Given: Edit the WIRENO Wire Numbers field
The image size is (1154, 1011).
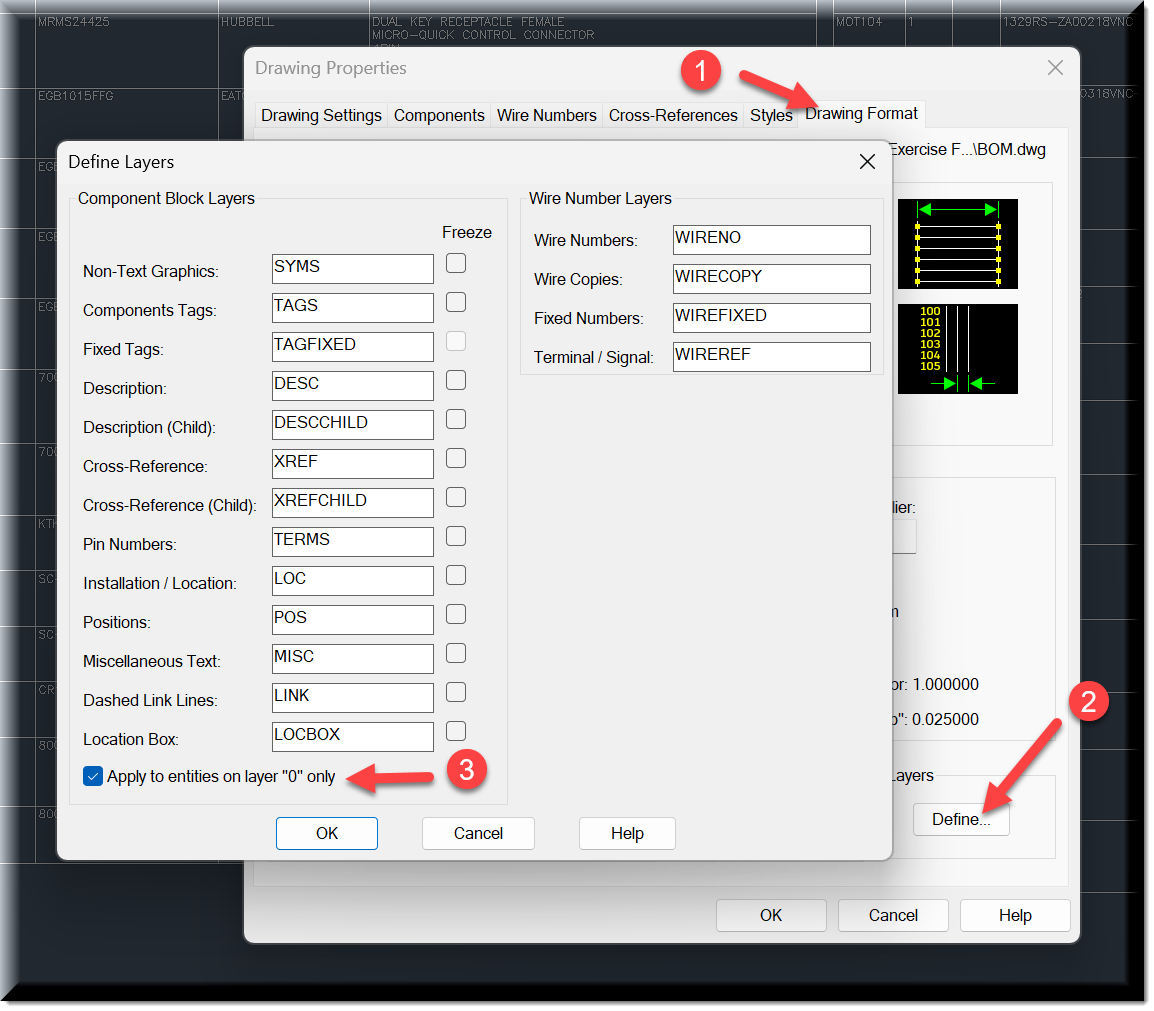Looking at the screenshot, I should (771, 239).
